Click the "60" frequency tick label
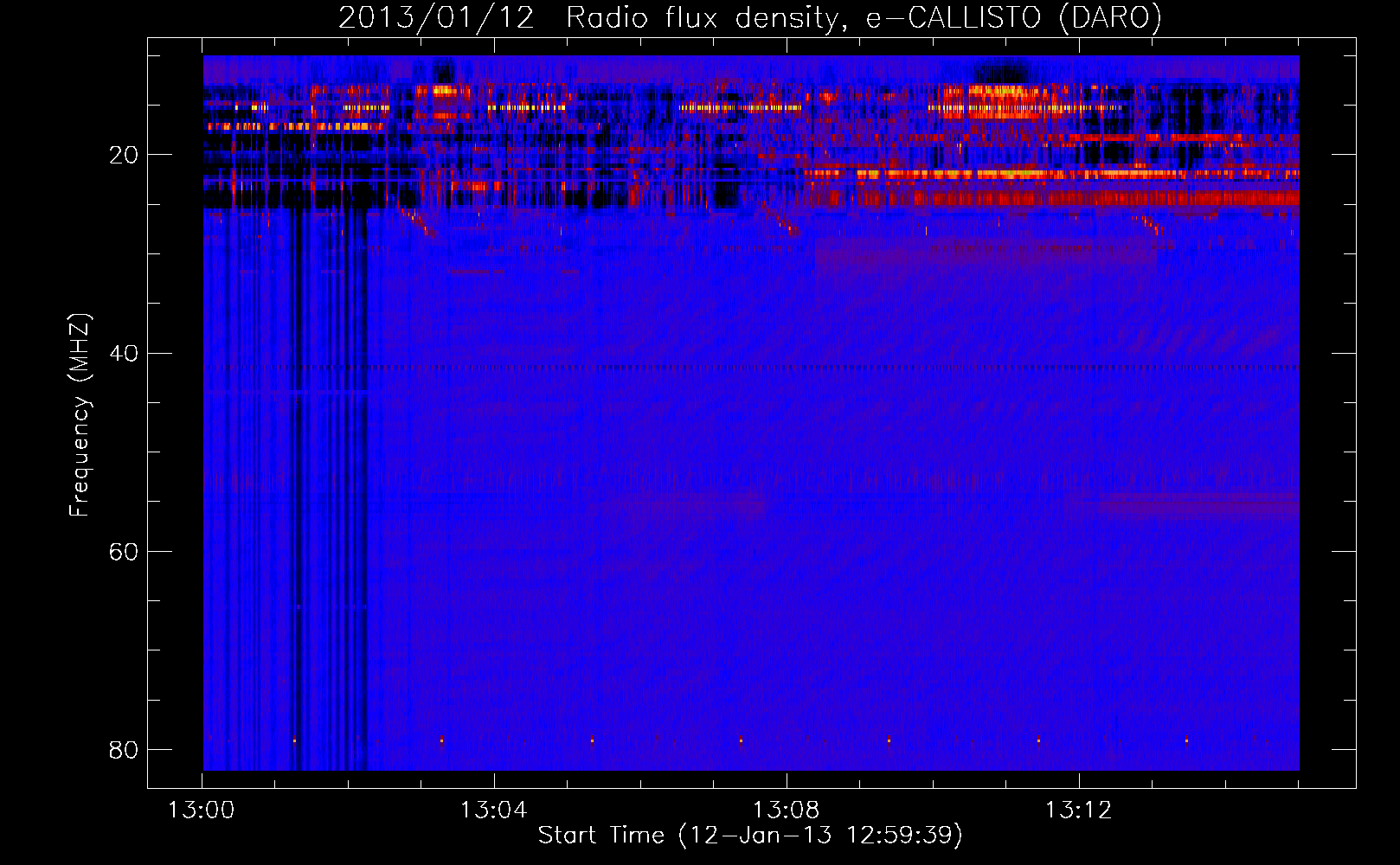The height and width of the screenshot is (865, 1400). [x=124, y=552]
